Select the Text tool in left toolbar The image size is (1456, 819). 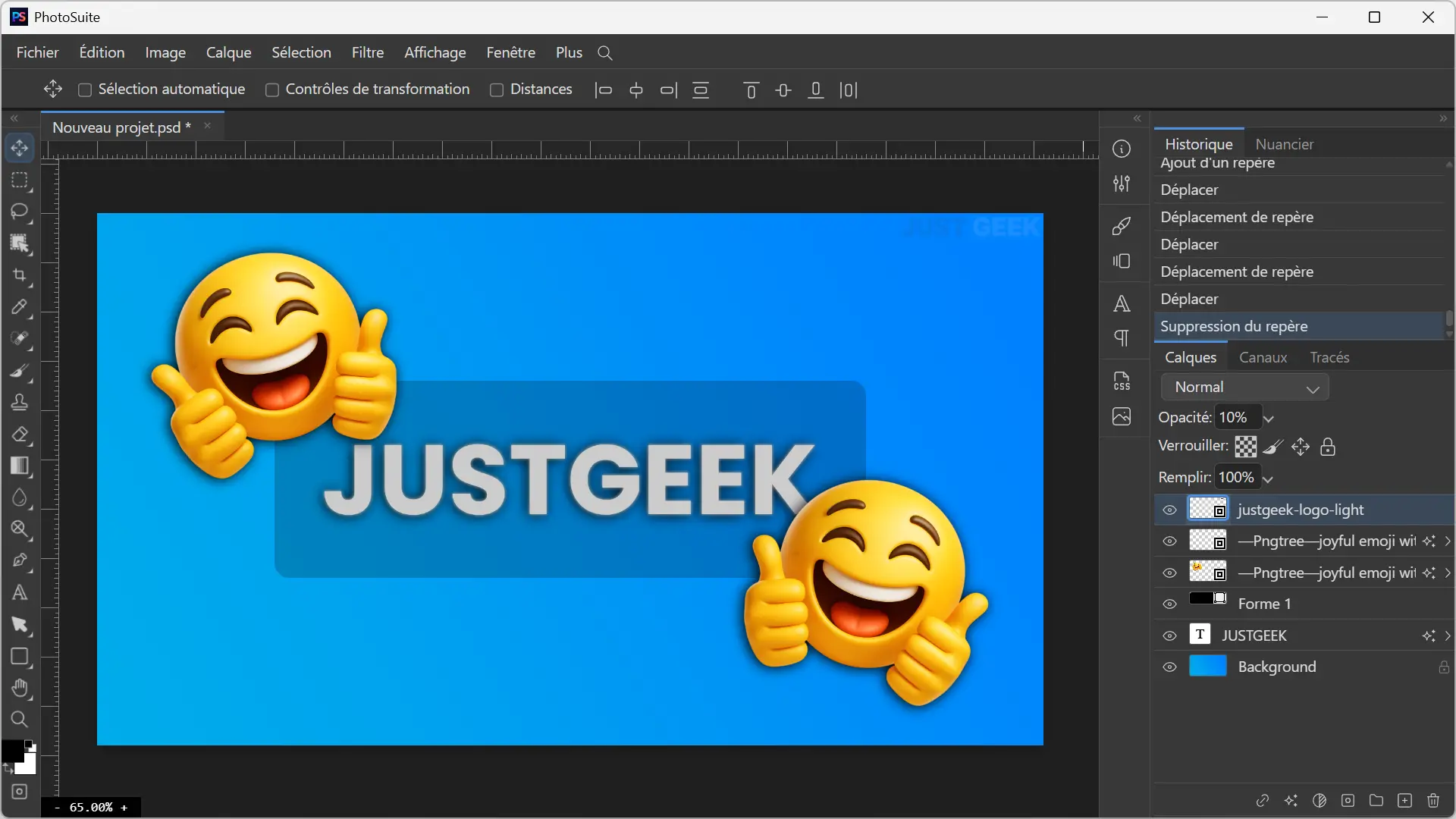click(x=20, y=593)
